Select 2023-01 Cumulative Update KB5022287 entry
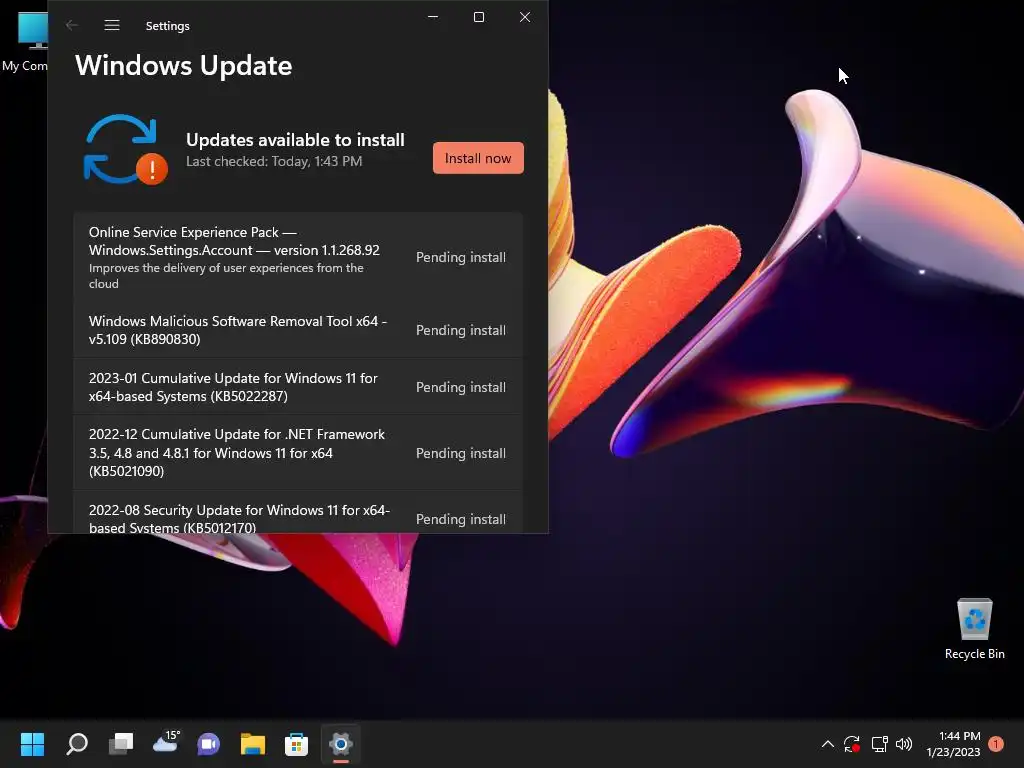Viewport: 1024px width, 768px height. 298,387
